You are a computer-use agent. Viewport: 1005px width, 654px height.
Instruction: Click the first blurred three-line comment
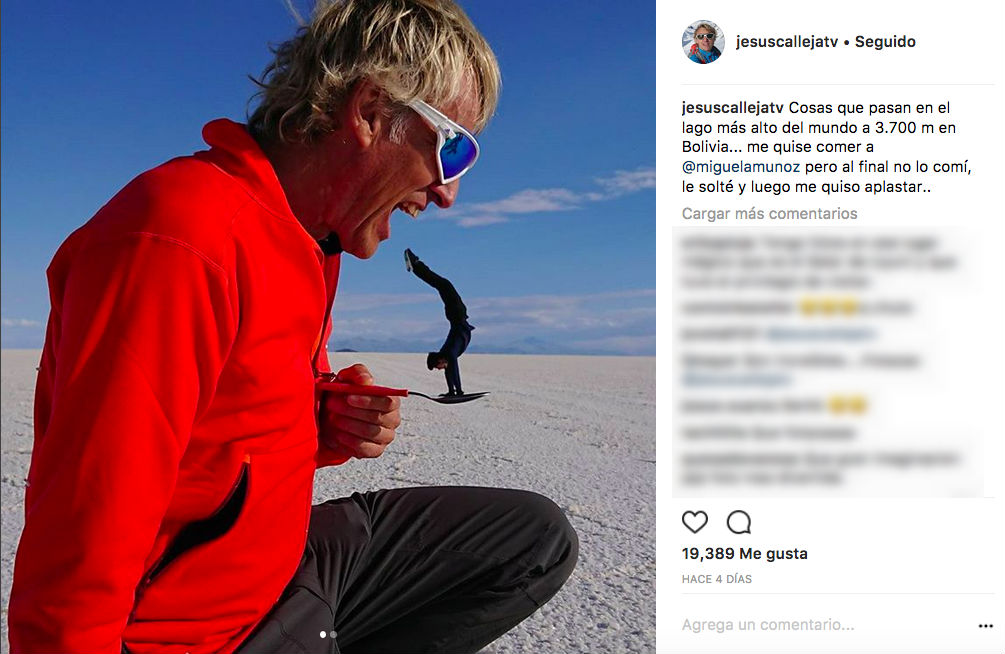point(819,262)
